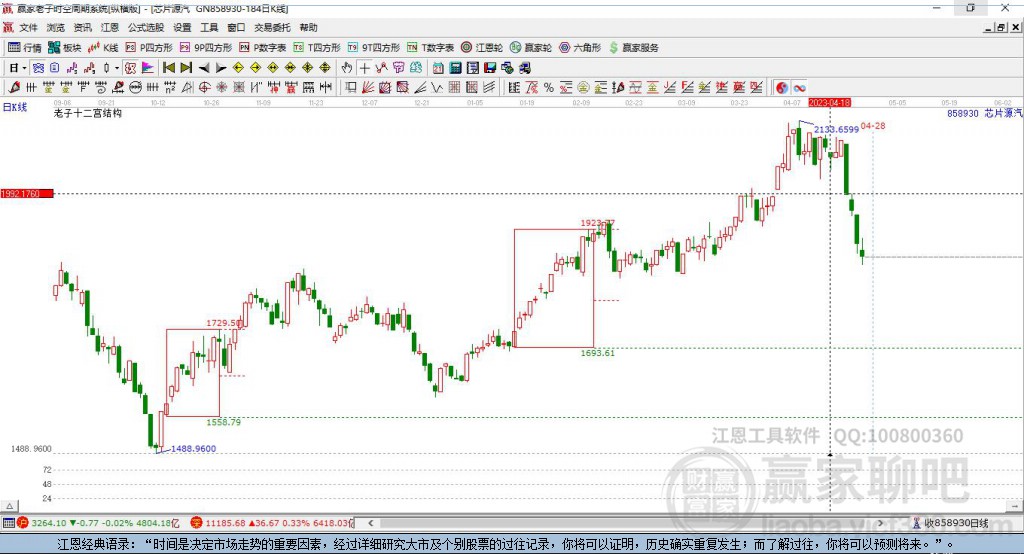The width and height of the screenshot is (1024, 554).
Task: Launch the 江恩轮 Gann wheel
Action: [482, 48]
